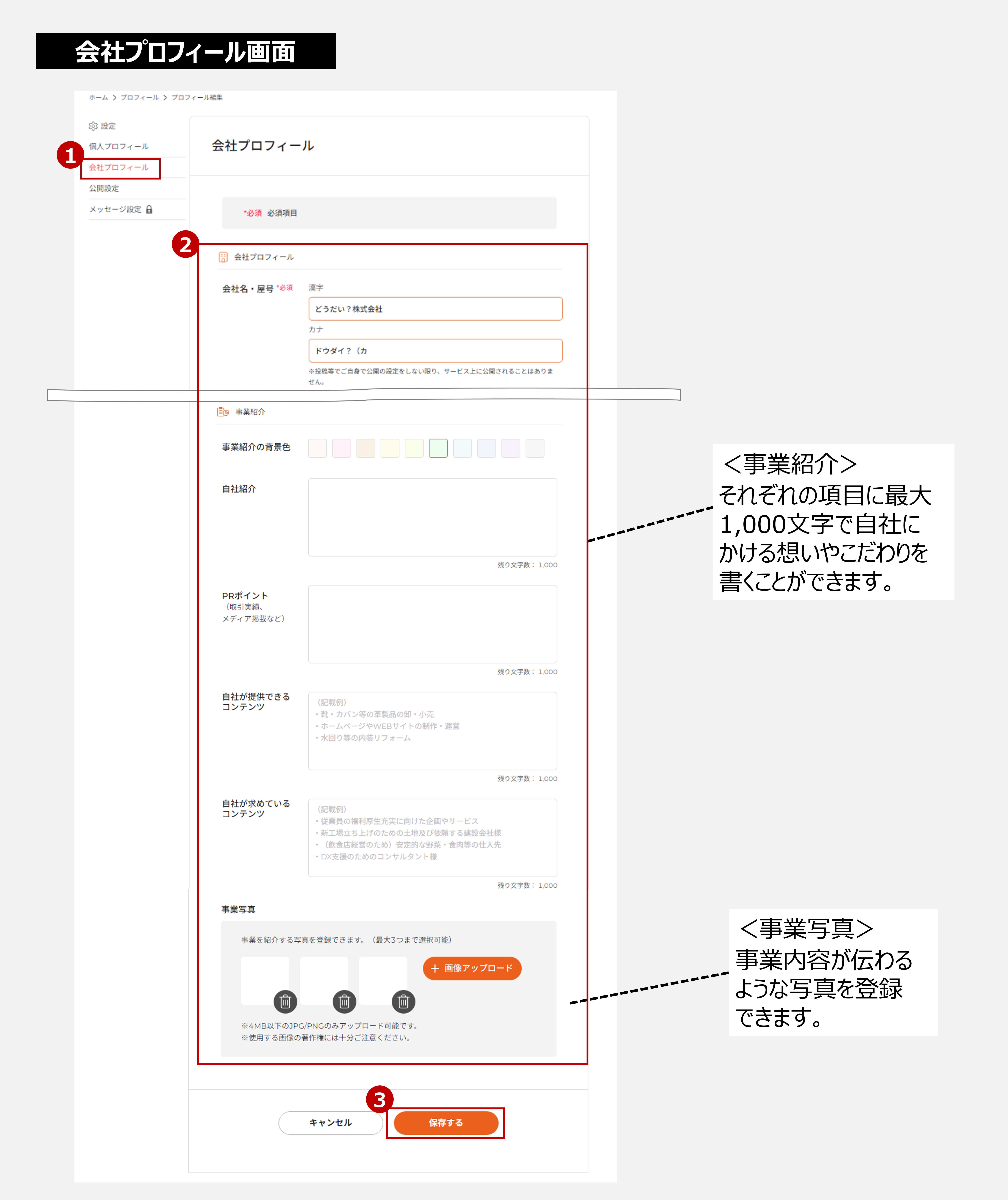Click the 自社が提供できるコンテンツ text area
The image size is (1008, 1200).
[x=433, y=731]
